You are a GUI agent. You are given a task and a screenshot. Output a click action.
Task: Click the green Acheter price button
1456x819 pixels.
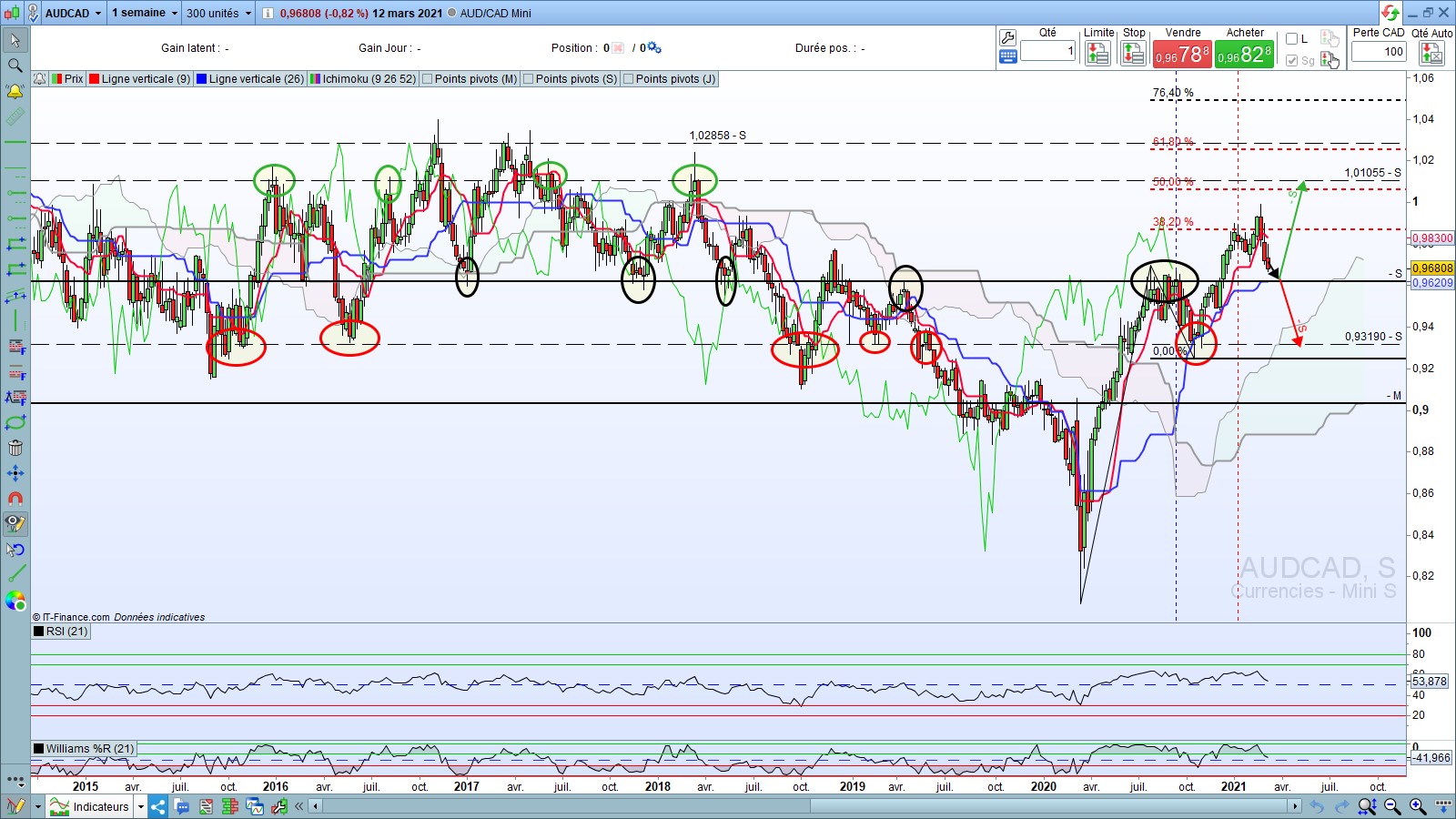pos(1245,55)
